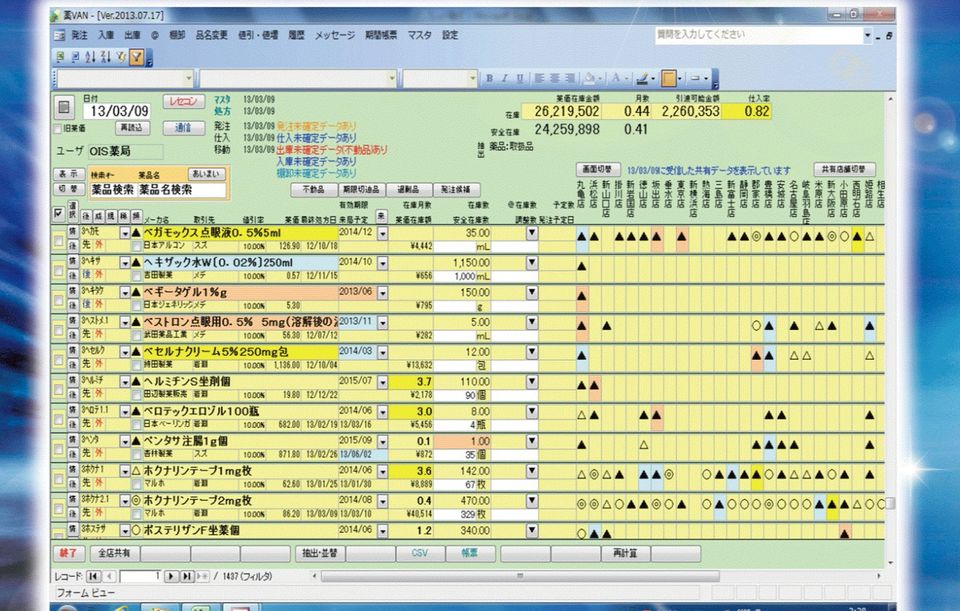This screenshot has width=960, height=611.
Task: Tick the checkbox in ヘキザック水W row
Action: [x=58, y=268]
